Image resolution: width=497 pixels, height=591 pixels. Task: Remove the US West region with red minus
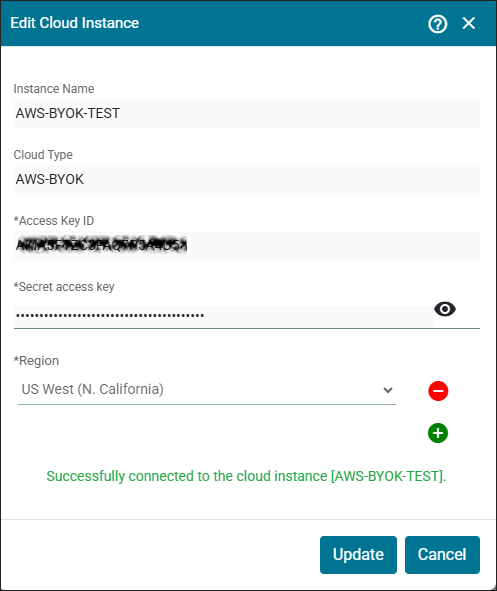tap(438, 391)
